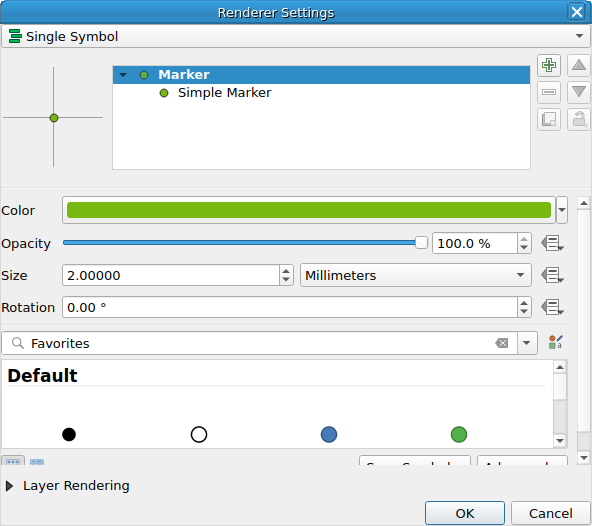
Task: Lock the symbol layer color
Action: (x=579, y=120)
